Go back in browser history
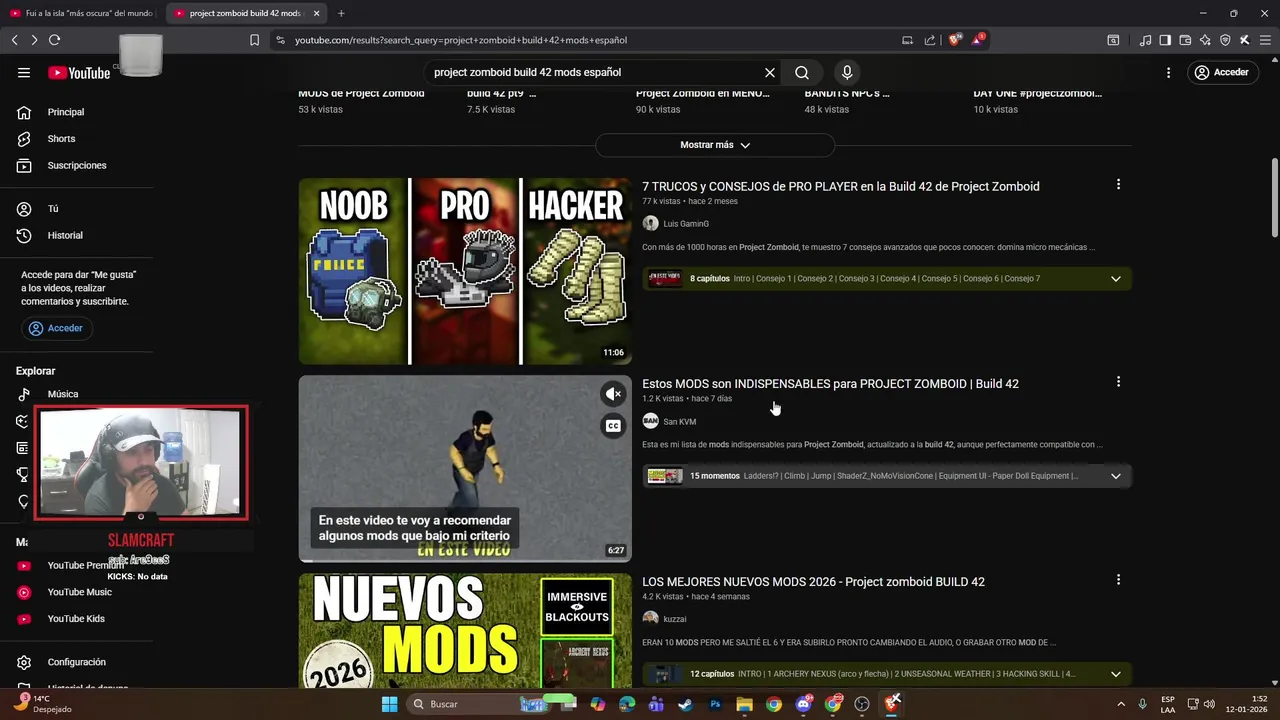1280x720 pixels. [14, 40]
